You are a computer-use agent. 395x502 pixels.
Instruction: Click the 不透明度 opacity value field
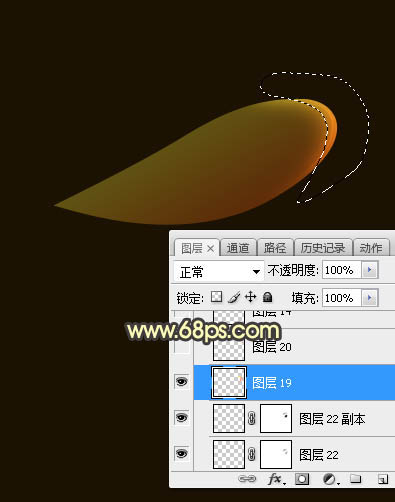[x=342, y=270]
